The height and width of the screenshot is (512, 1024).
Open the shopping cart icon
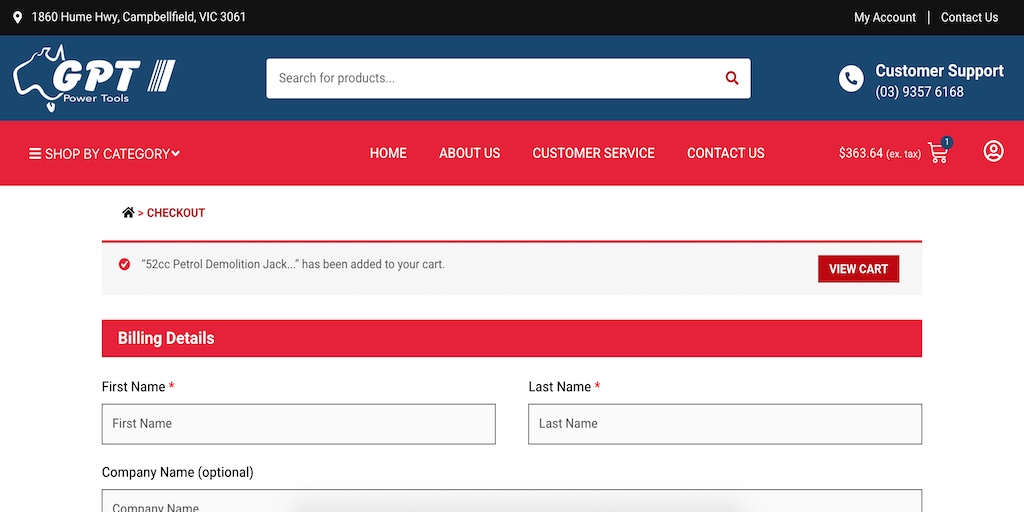coord(938,153)
